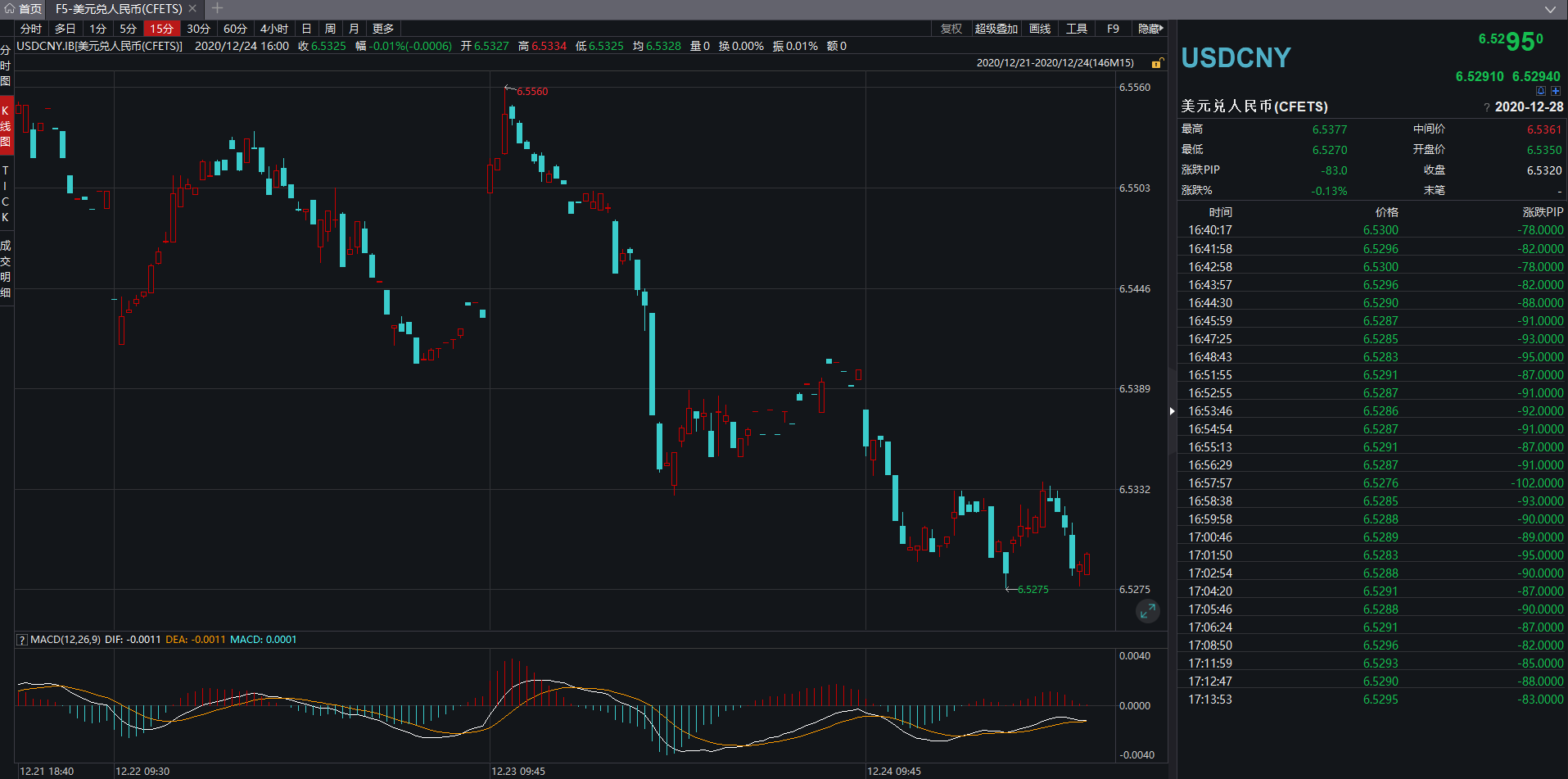Collapse the right panel using the white arrow
The width and height of the screenshot is (1568, 779).
click(1173, 410)
